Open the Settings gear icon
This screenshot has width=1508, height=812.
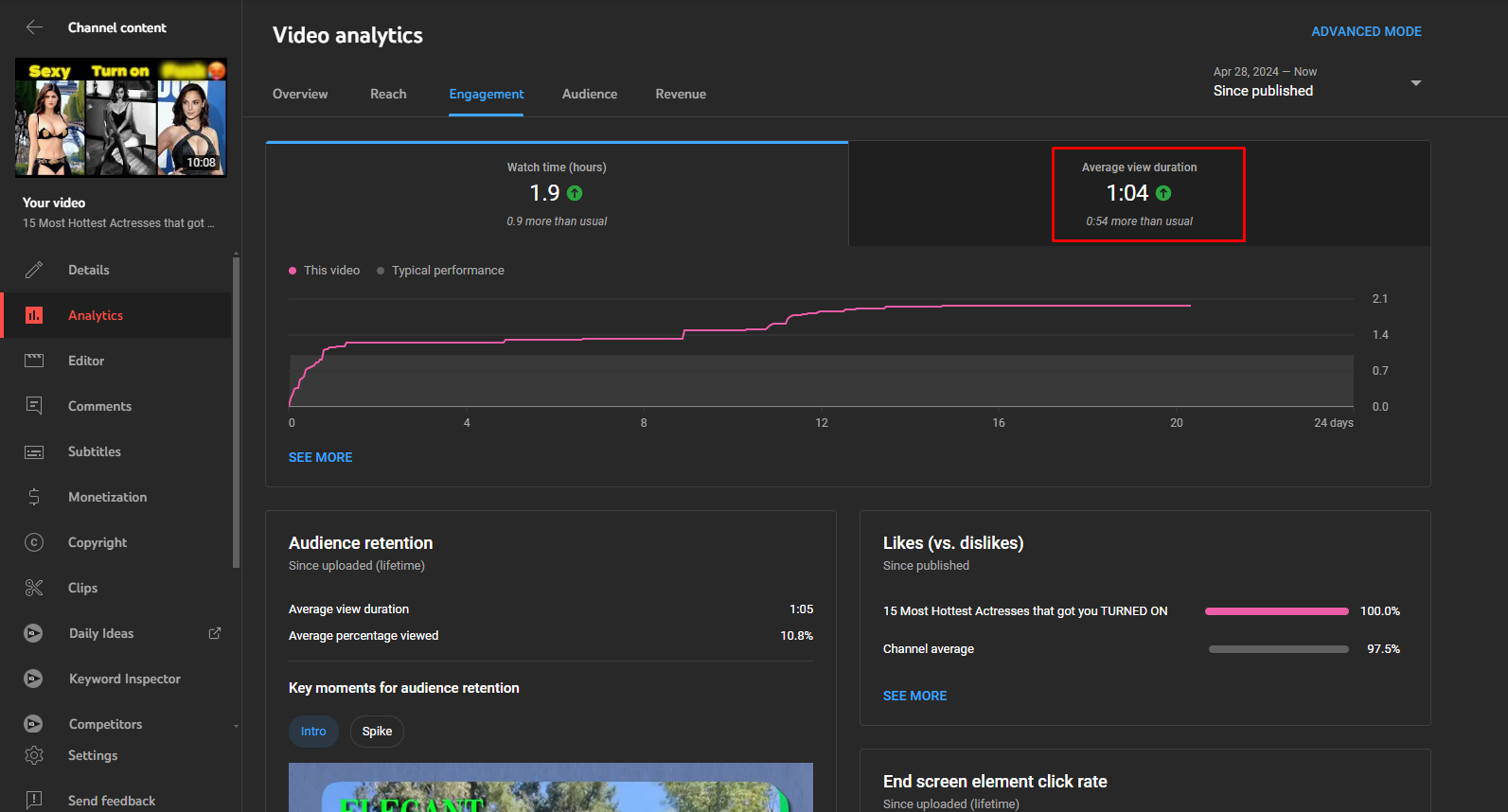pyautogui.click(x=34, y=755)
